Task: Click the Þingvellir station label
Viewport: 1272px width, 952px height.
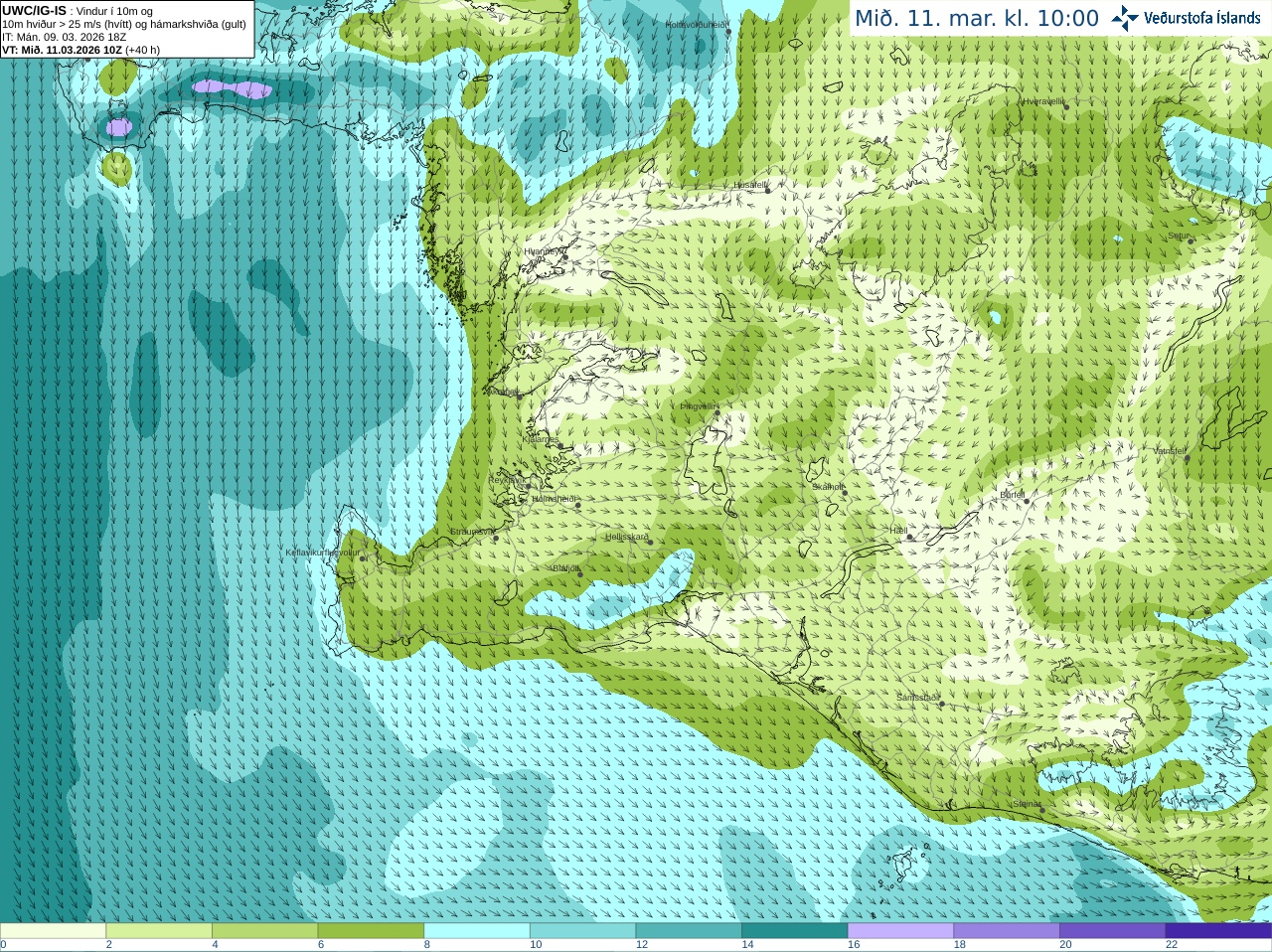Action: click(698, 405)
